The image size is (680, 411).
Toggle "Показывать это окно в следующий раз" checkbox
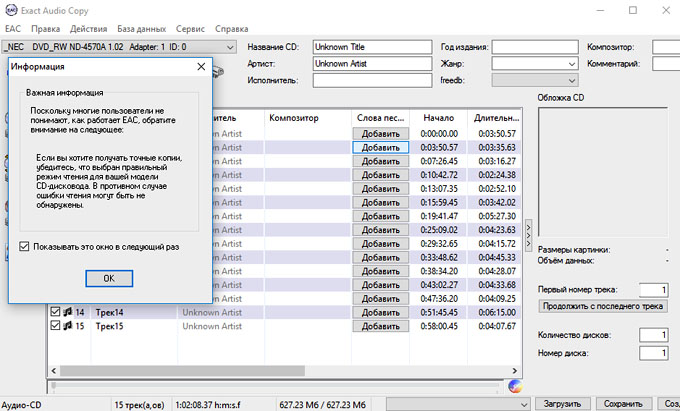(x=25, y=246)
